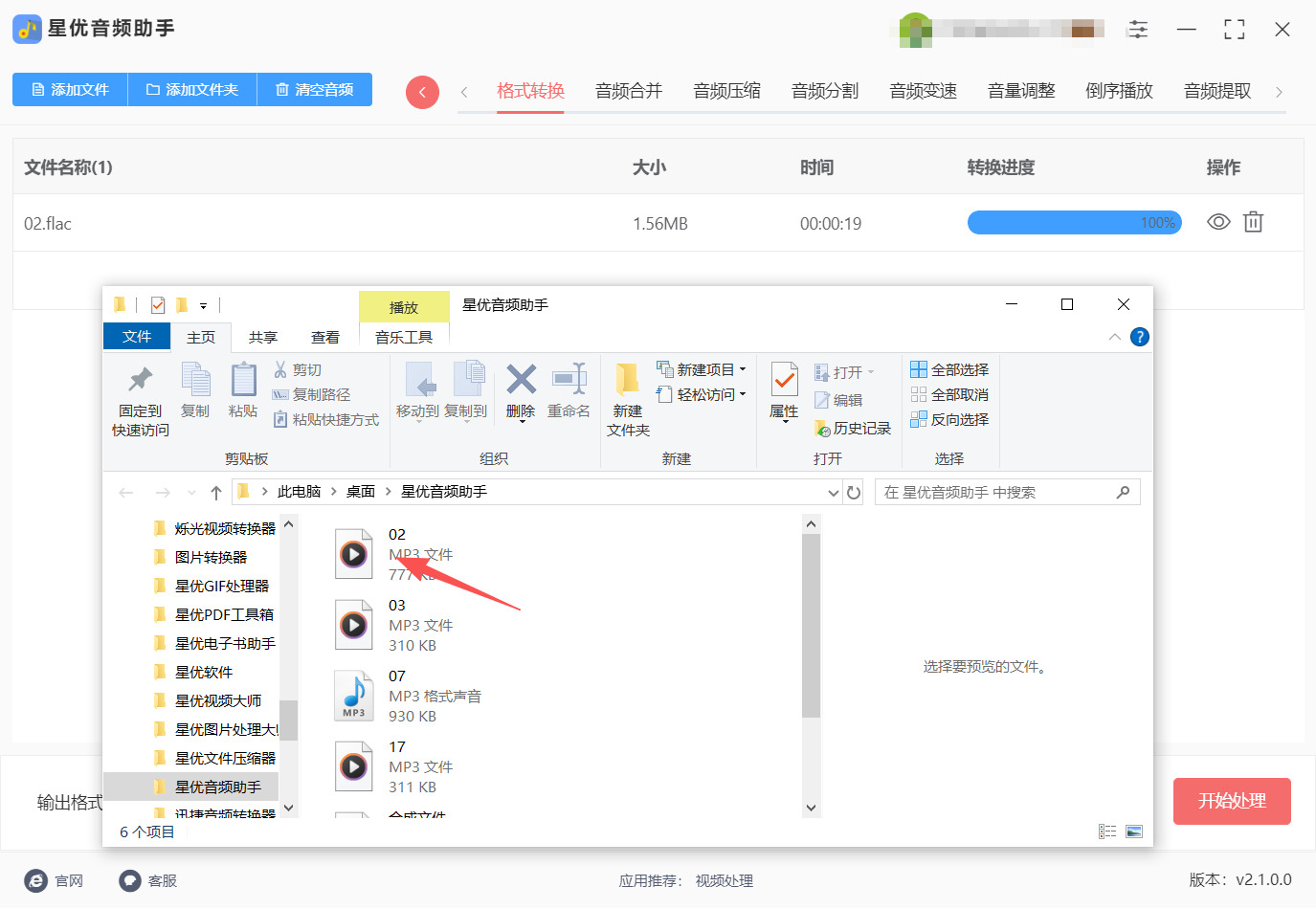Click the settings sliders icon in title bar
Screen dimensions: 1316x909
[1138, 29]
